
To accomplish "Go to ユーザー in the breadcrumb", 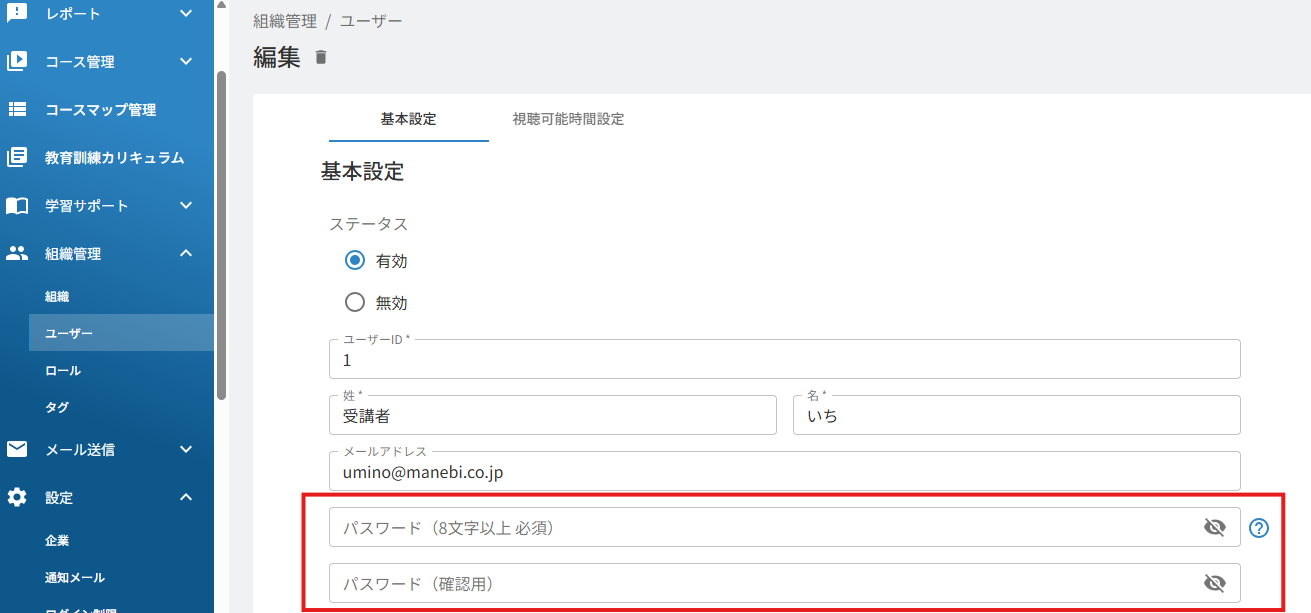I will [371, 20].
